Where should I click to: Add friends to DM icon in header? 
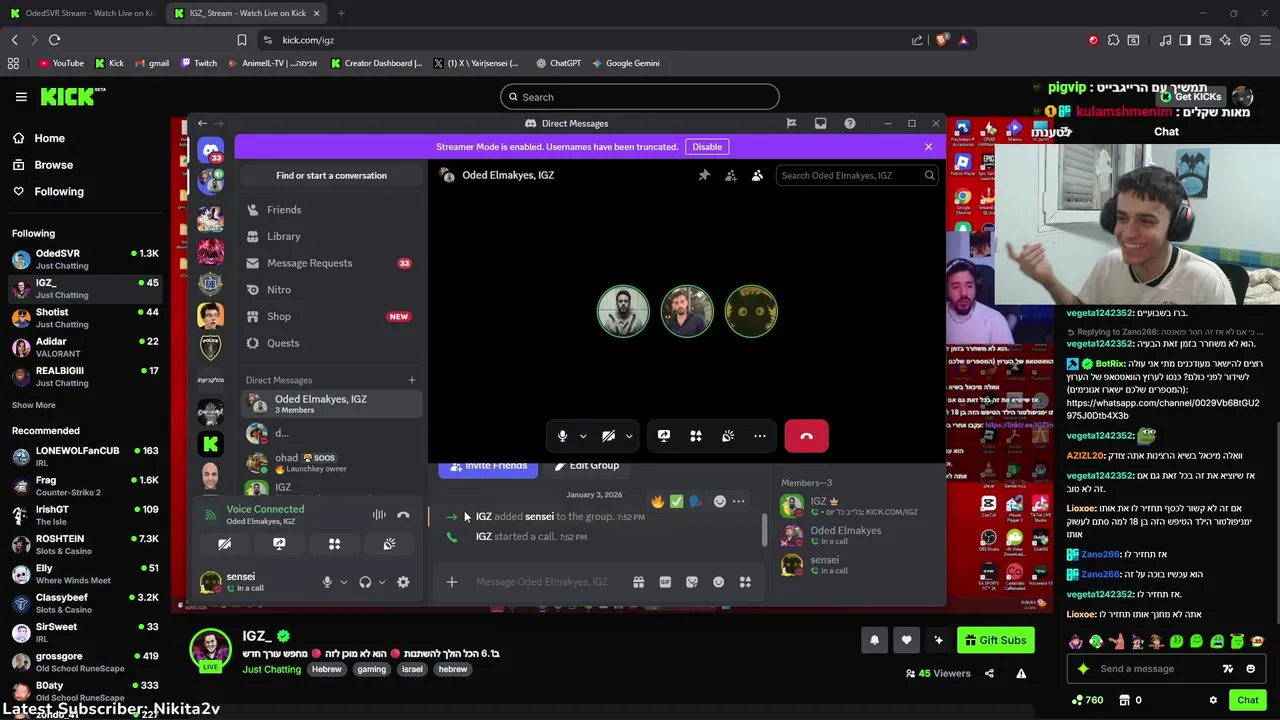point(731,175)
